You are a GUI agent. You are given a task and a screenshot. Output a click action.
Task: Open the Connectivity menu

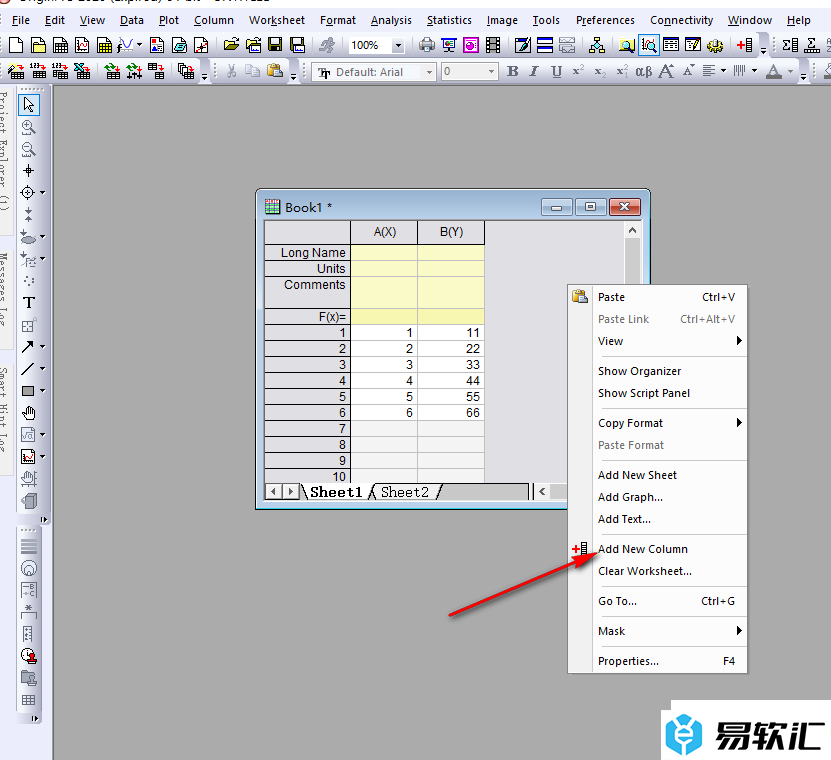(681, 20)
